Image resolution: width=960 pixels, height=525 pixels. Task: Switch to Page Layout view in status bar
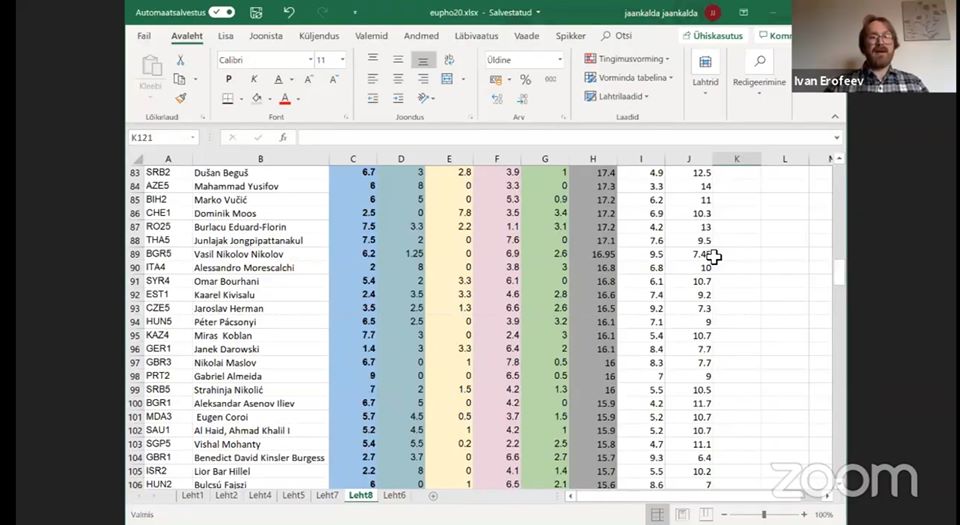(x=682, y=515)
